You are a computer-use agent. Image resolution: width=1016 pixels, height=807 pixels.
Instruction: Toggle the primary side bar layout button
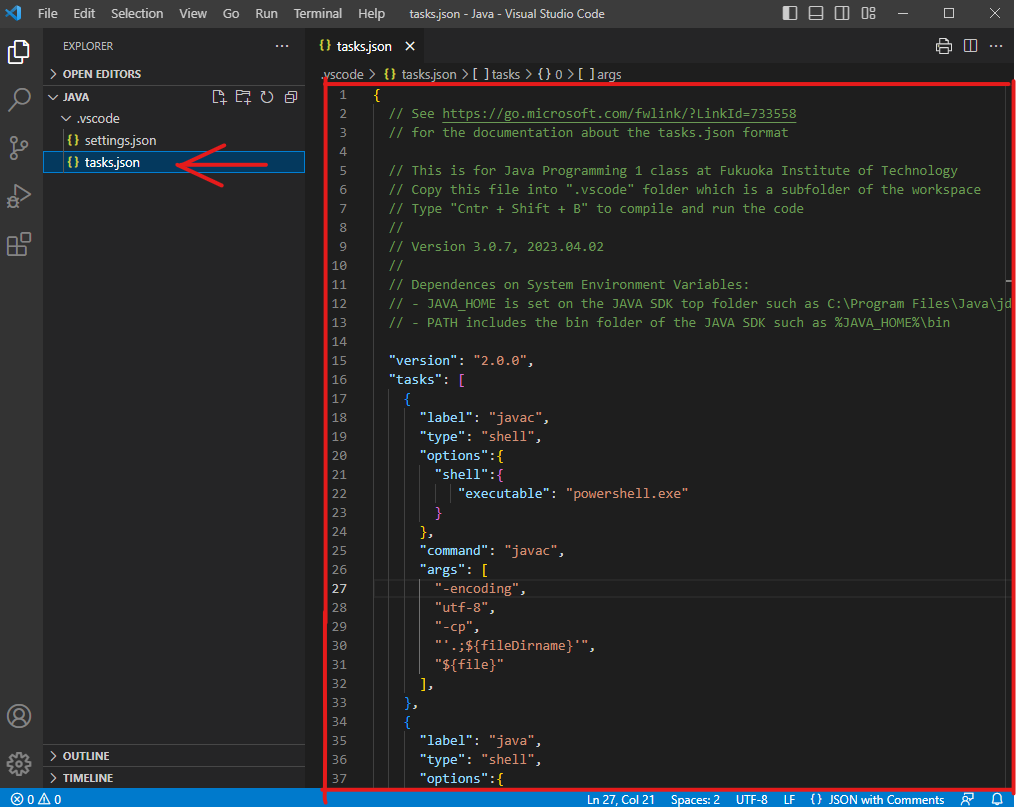pos(790,14)
